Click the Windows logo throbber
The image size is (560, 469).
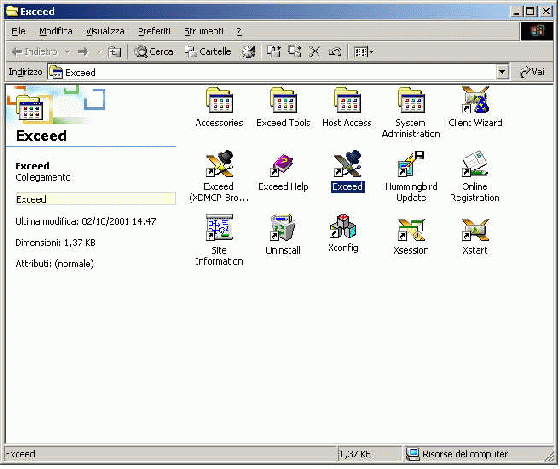(537, 31)
